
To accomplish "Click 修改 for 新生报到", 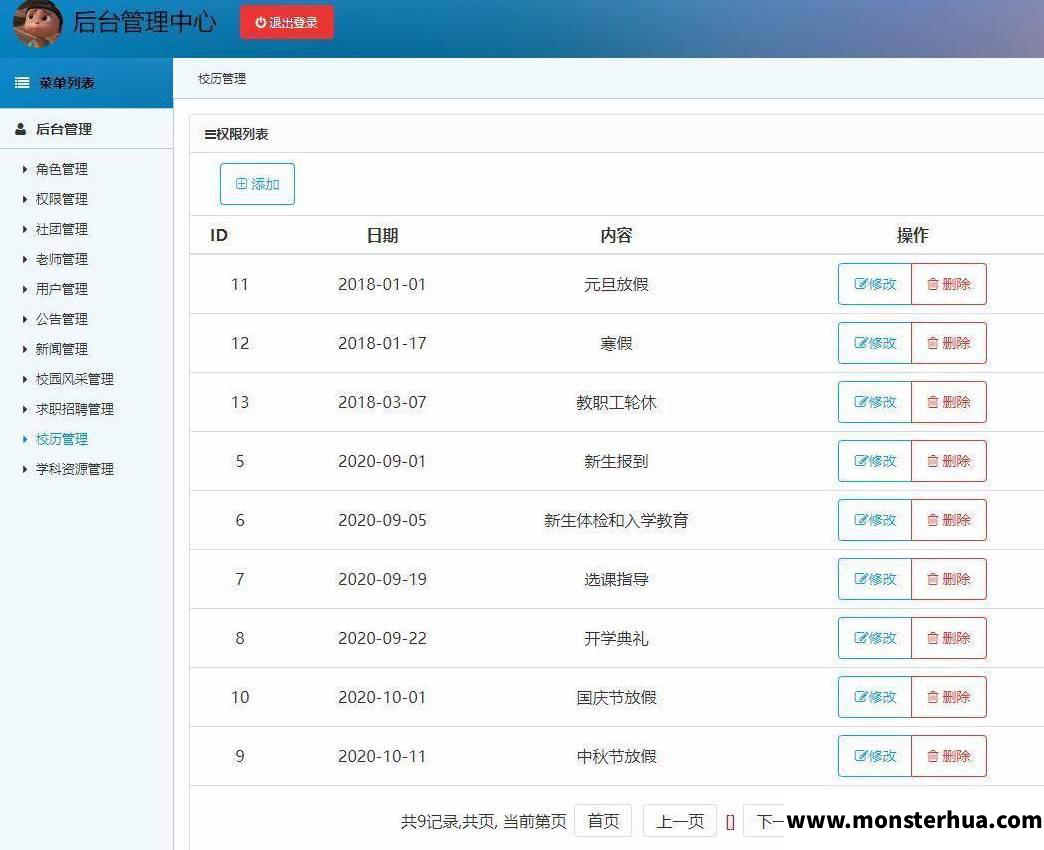I will pyautogui.click(x=875, y=461).
